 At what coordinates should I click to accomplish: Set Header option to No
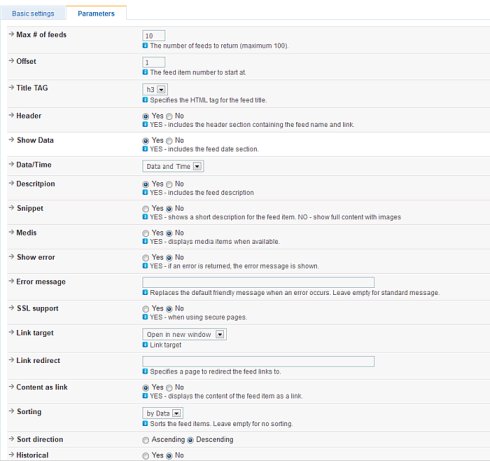169,116
